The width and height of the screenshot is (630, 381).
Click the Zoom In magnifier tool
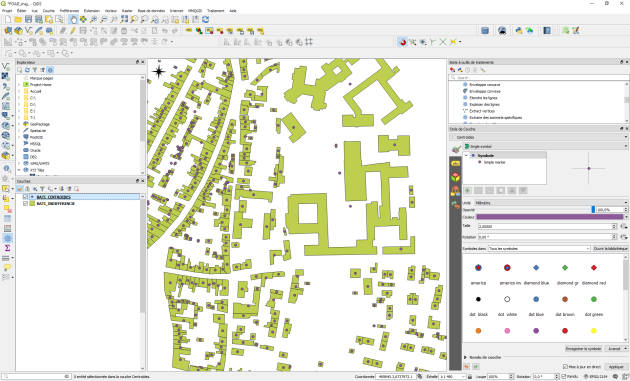(93, 19)
